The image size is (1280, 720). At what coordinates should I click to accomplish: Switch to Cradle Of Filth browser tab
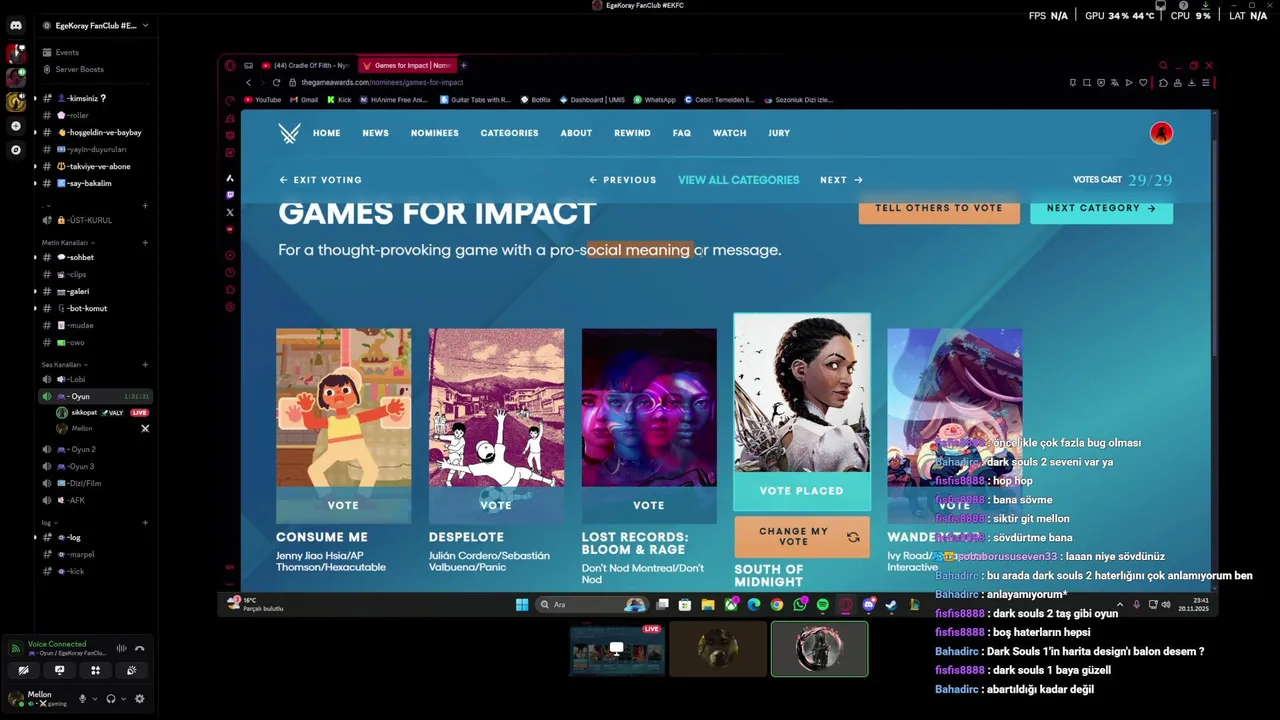306,65
